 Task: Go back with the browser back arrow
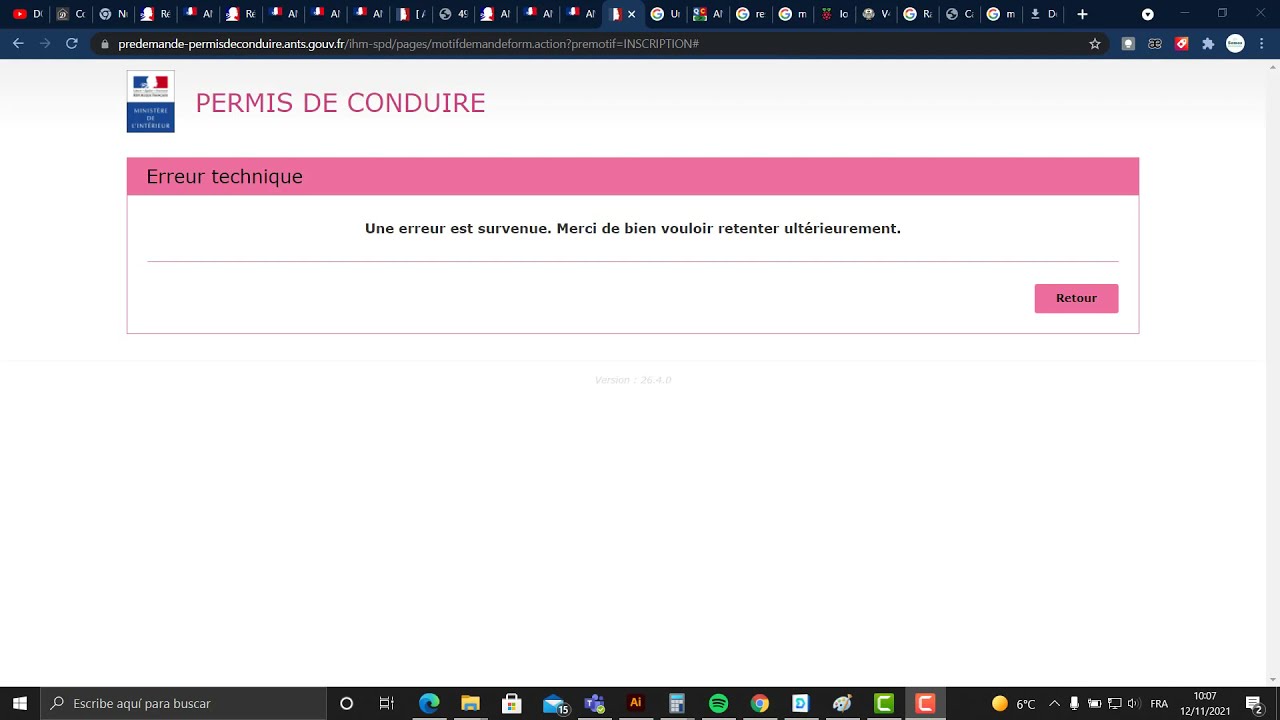click(x=18, y=44)
